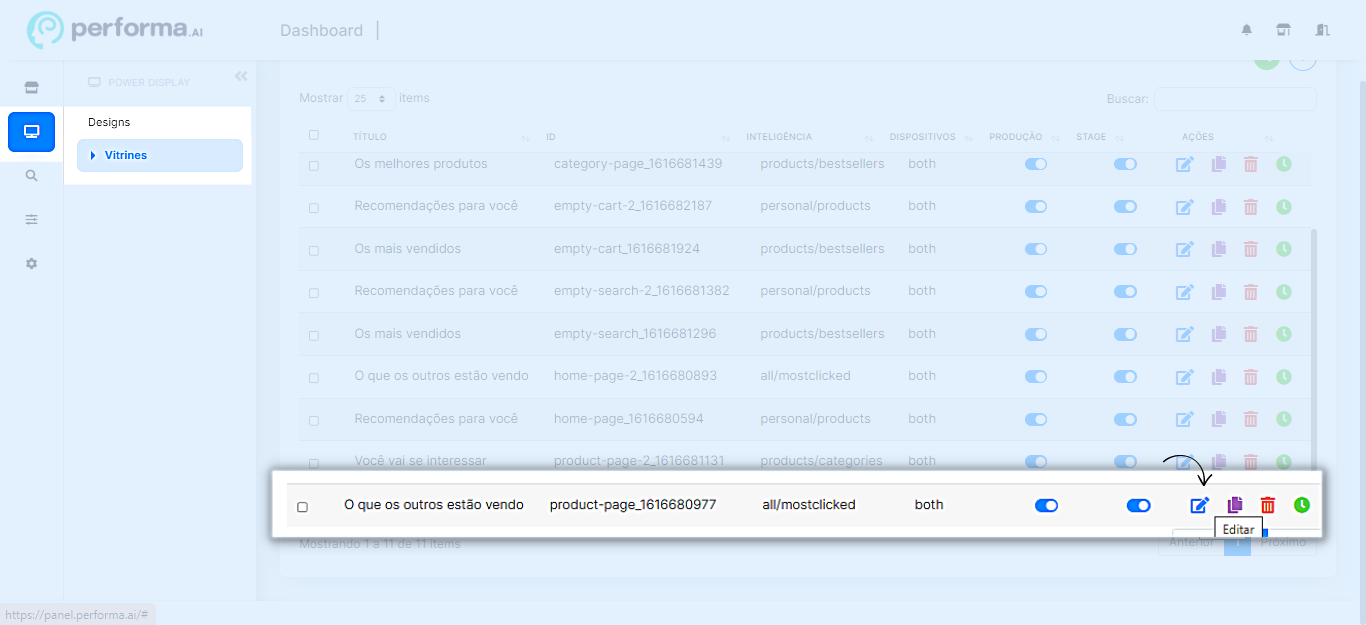Viewport: 1366px width, 625px height.
Task: Go to Próximo page
Action: coord(1283,542)
